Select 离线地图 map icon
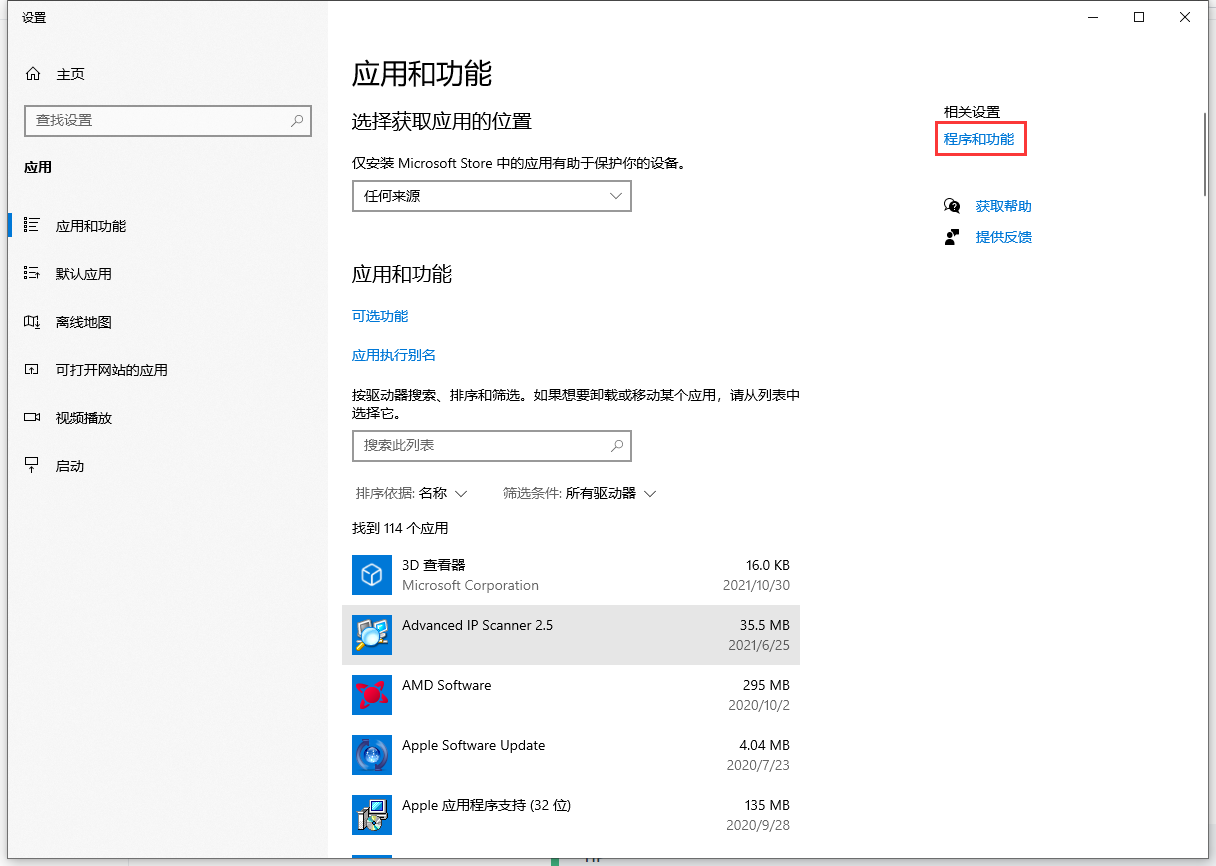1216x866 pixels. tap(32, 322)
